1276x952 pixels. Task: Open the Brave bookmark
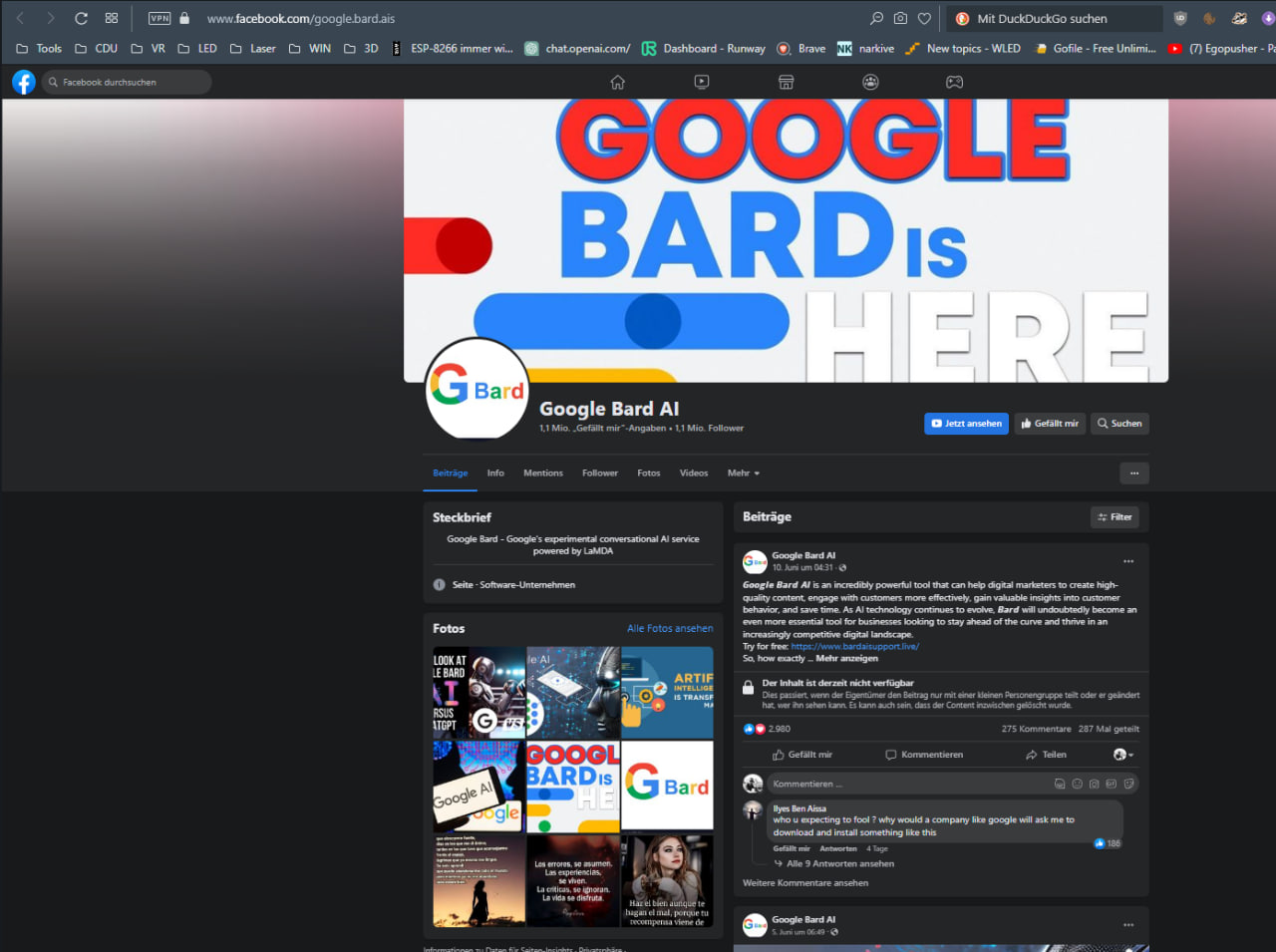801,48
